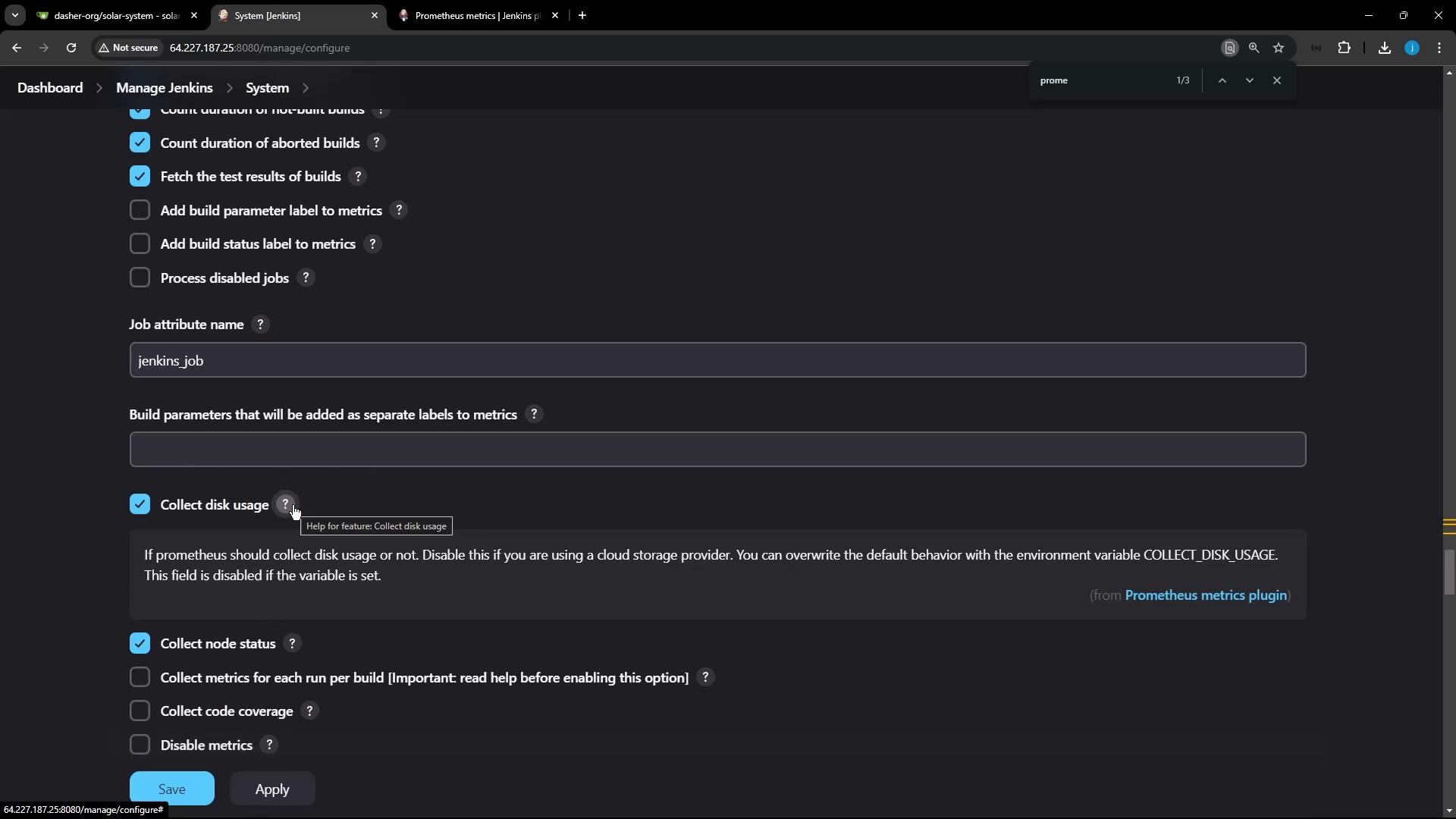This screenshot has width=1456, height=819.
Task: Enable Process disabled jobs checkbox
Action: click(140, 278)
